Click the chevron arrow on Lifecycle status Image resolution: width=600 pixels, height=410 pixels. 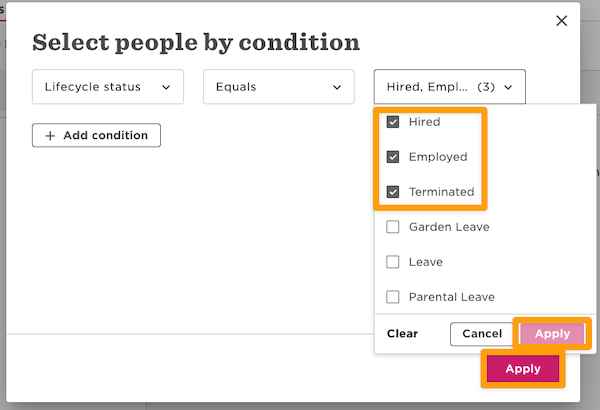165,87
